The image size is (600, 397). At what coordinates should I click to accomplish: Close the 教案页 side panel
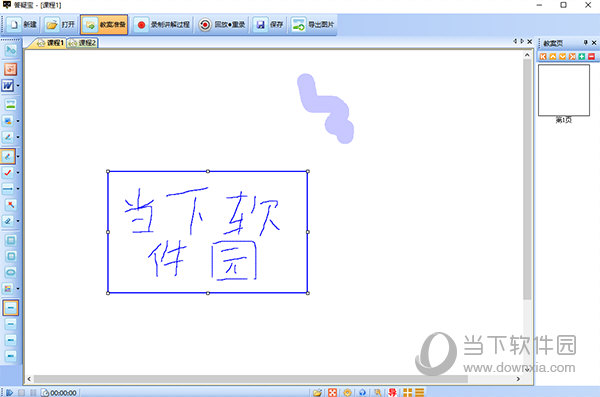point(594,42)
